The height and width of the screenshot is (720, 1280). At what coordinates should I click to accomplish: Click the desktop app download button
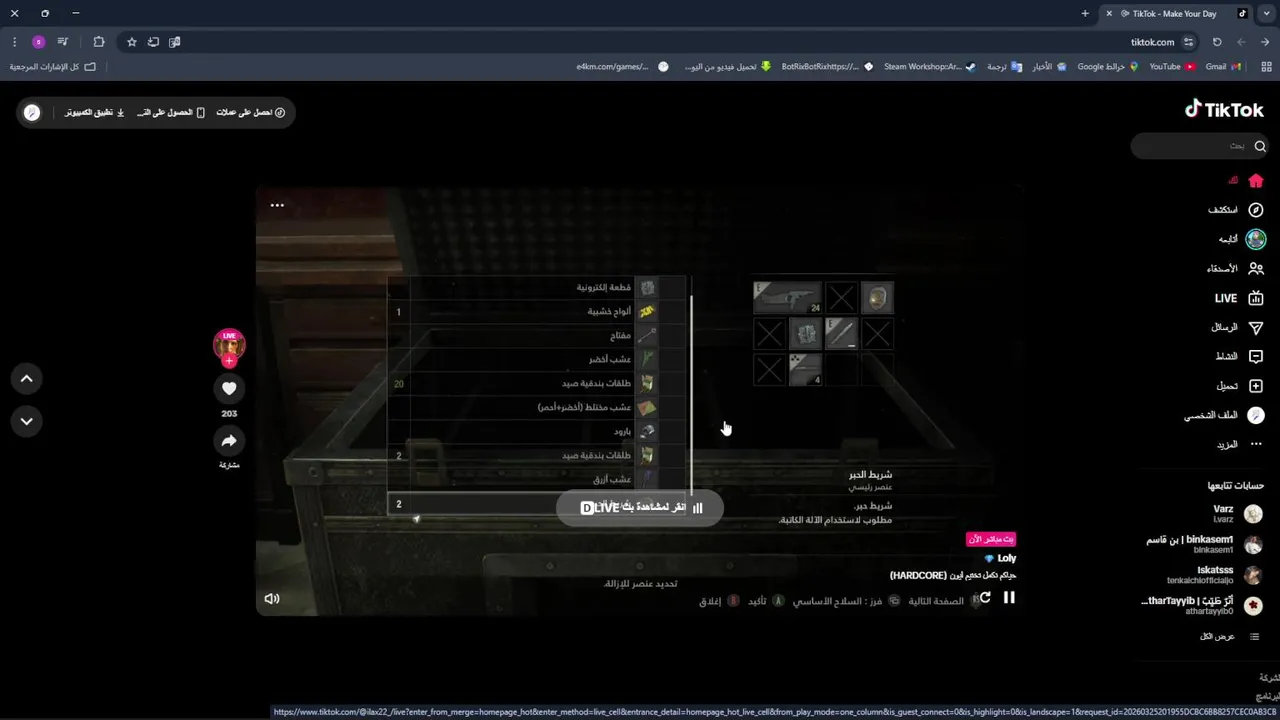coord(95,113)
